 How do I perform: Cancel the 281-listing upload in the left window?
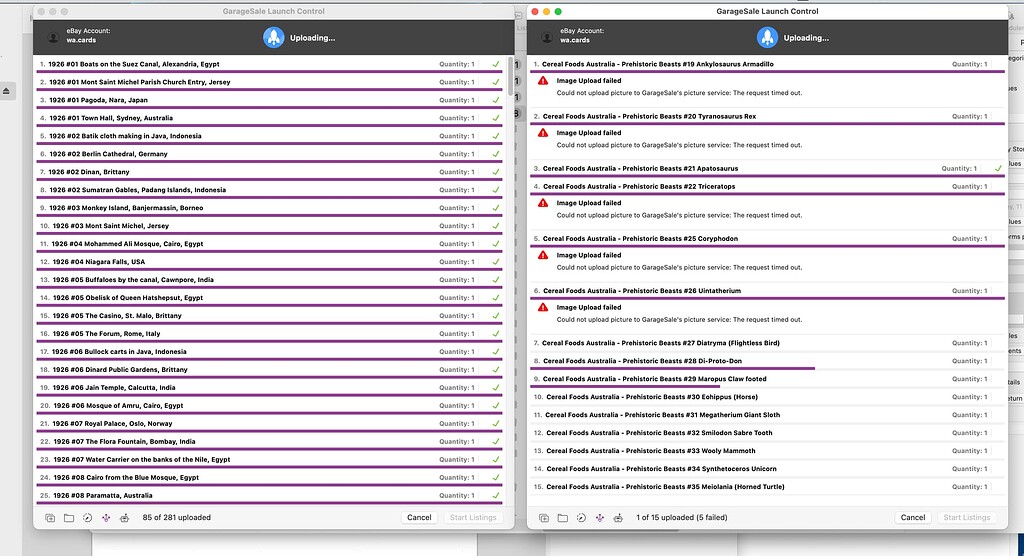click(419, 518)
